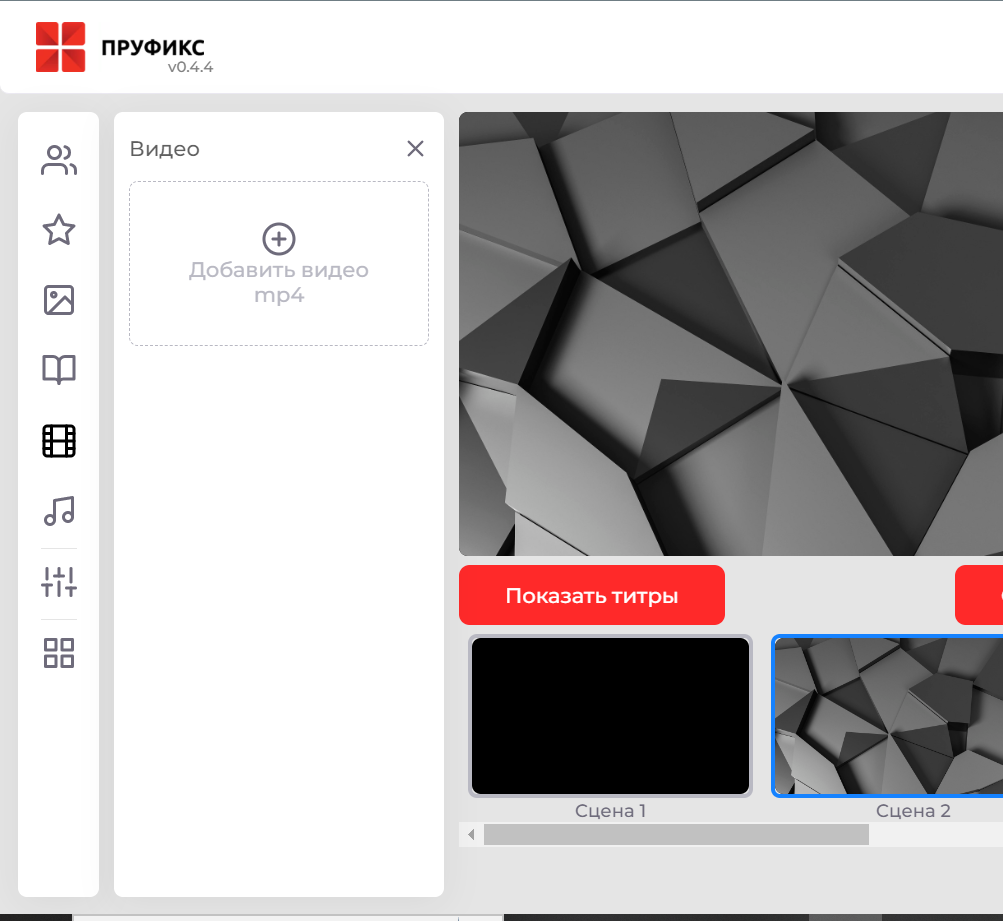Screen dimensions: 1003x921
Task: Click the red ПРУФИКС logo
Action: 60,47
